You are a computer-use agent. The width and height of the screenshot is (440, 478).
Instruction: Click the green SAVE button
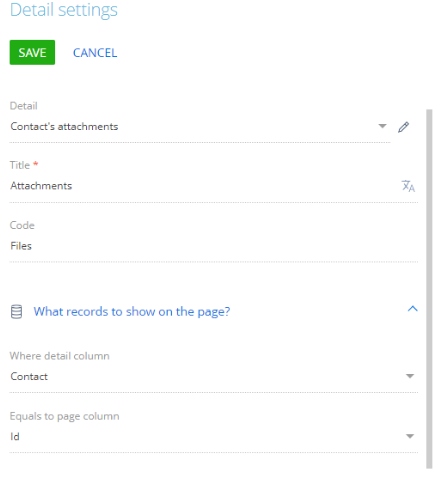(32, 52)
